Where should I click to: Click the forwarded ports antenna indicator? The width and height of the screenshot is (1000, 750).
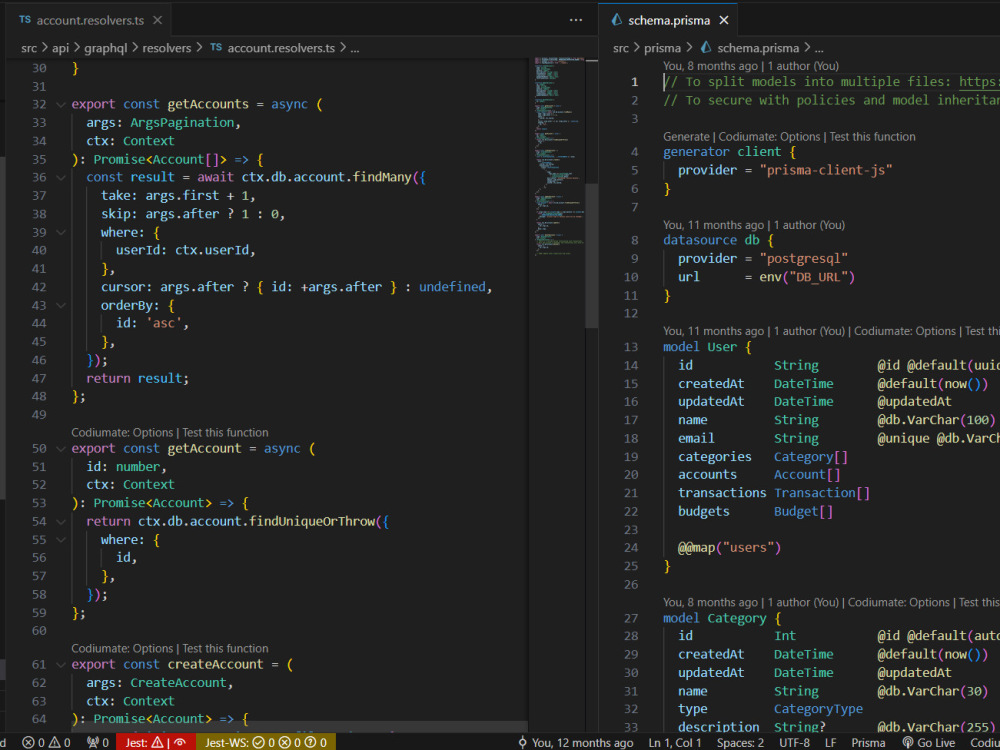click(x=96, y=742)
